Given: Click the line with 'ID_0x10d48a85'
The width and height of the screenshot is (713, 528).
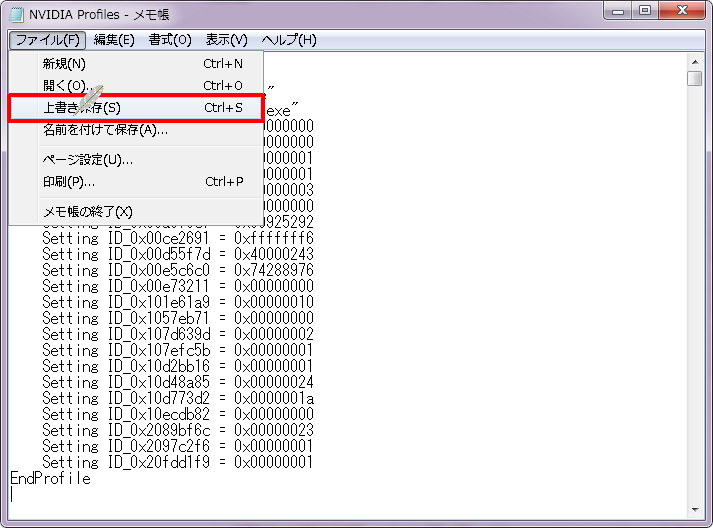Looking at the screenshot, I should click(178, 382).
